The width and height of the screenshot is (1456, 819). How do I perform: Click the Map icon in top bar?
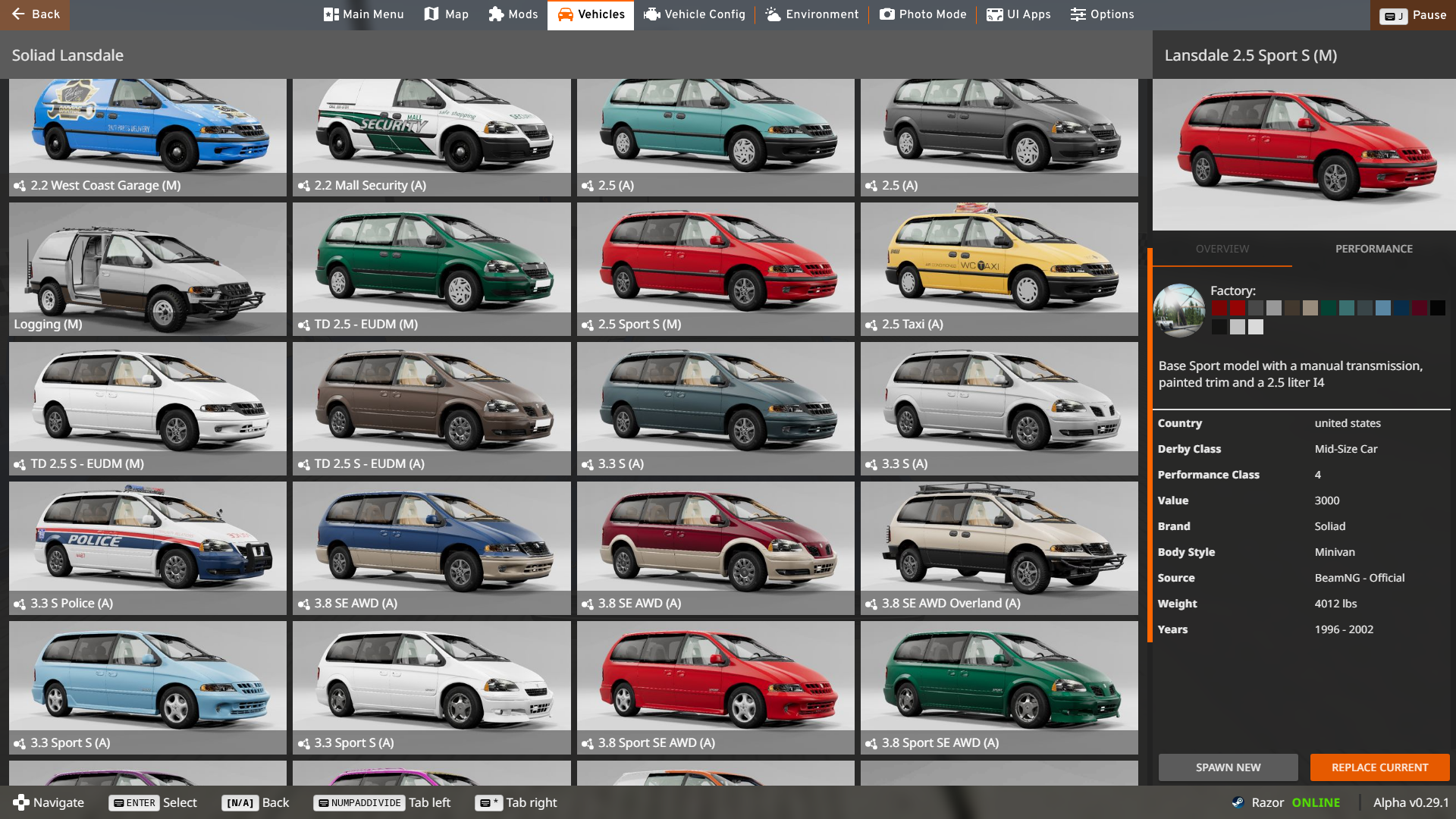point(431,14)
